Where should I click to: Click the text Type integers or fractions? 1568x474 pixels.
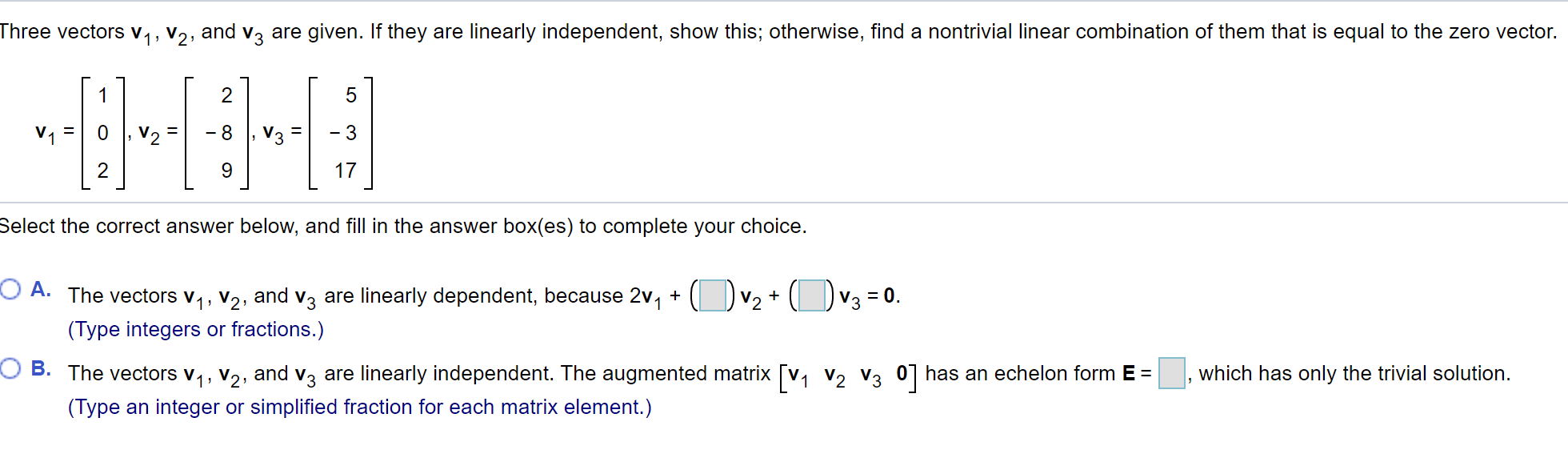pos(196,329)
